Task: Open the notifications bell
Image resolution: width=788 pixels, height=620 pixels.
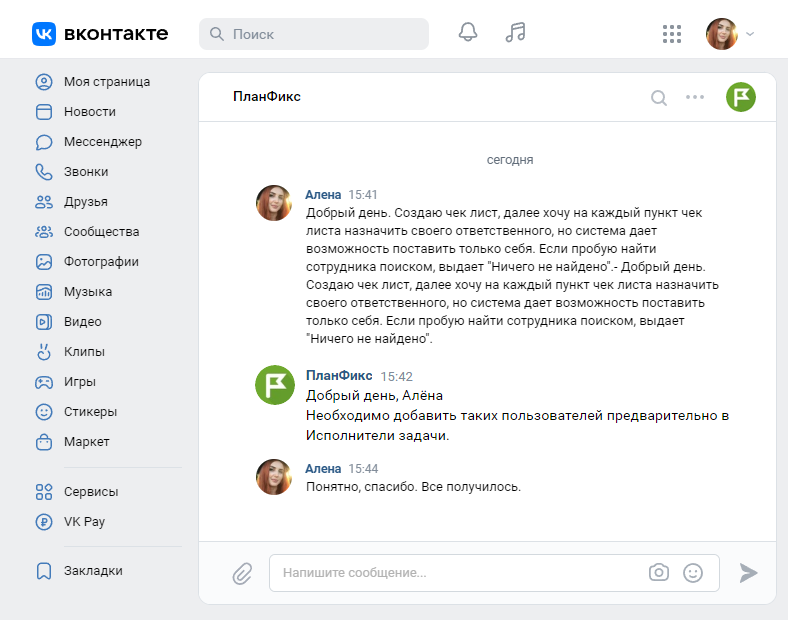Action: pyautogui.click(x=467, y=33)
